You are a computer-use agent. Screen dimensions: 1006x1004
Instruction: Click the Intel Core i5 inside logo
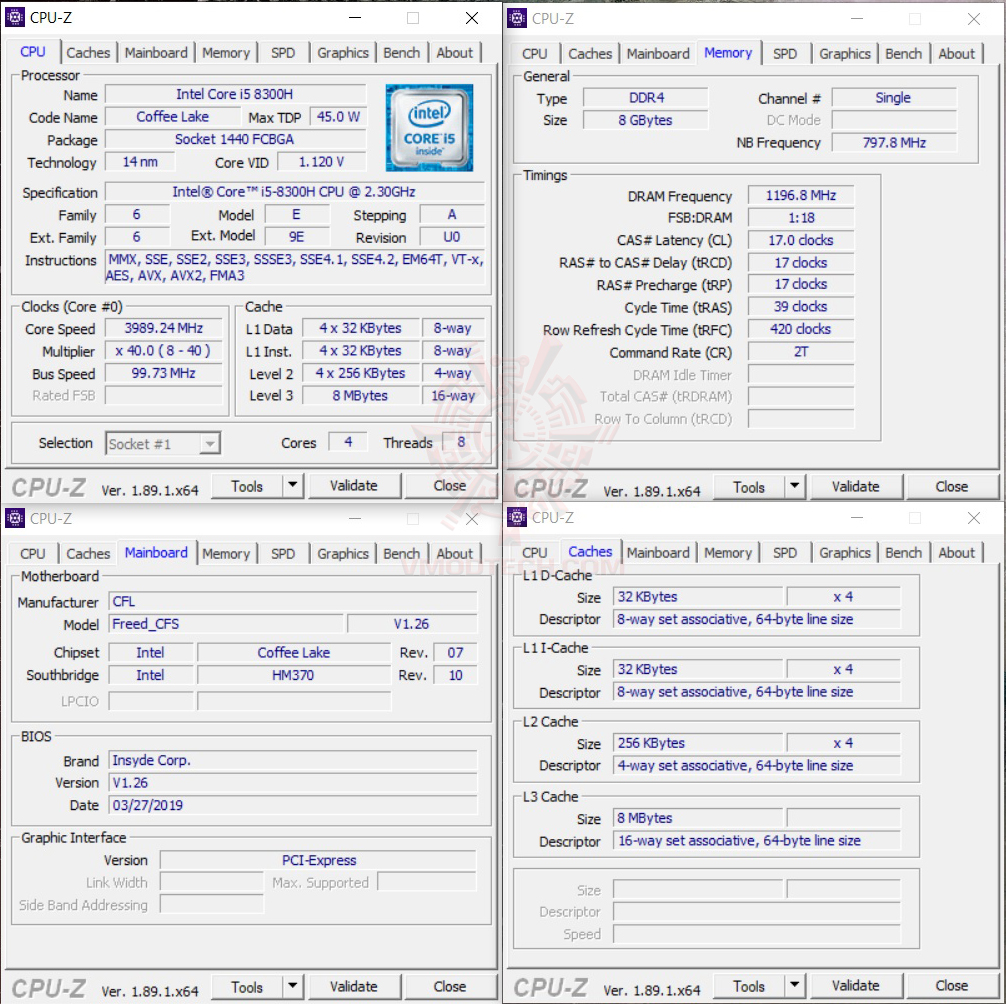pyautogui.click(x=429, y=128)
